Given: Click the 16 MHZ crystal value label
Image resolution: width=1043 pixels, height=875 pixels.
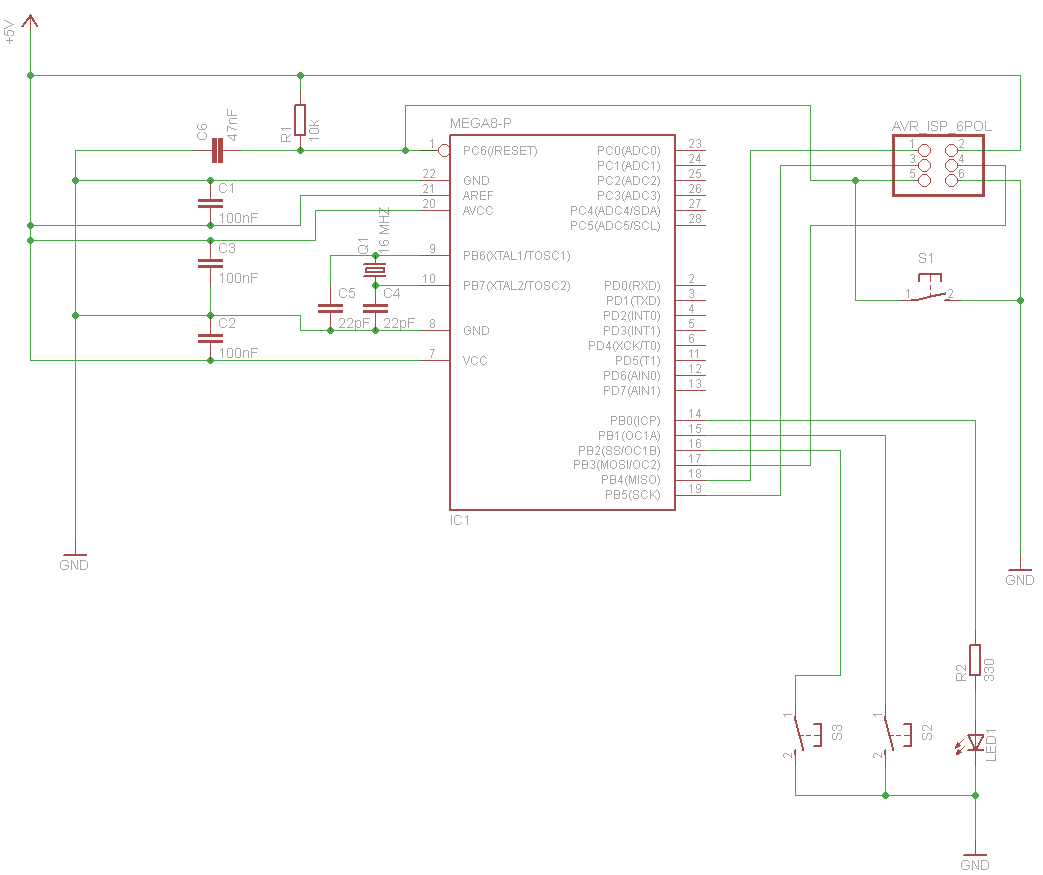Looking at the screenshot, I should coord(384,231).
